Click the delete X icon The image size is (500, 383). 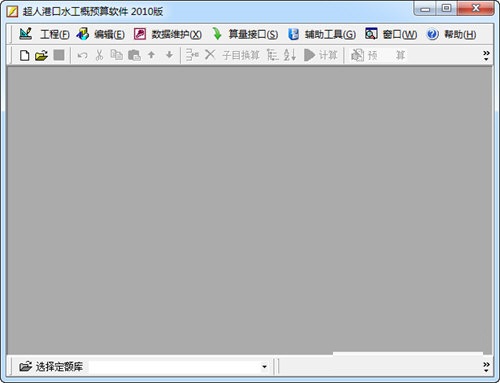[210, 55]
